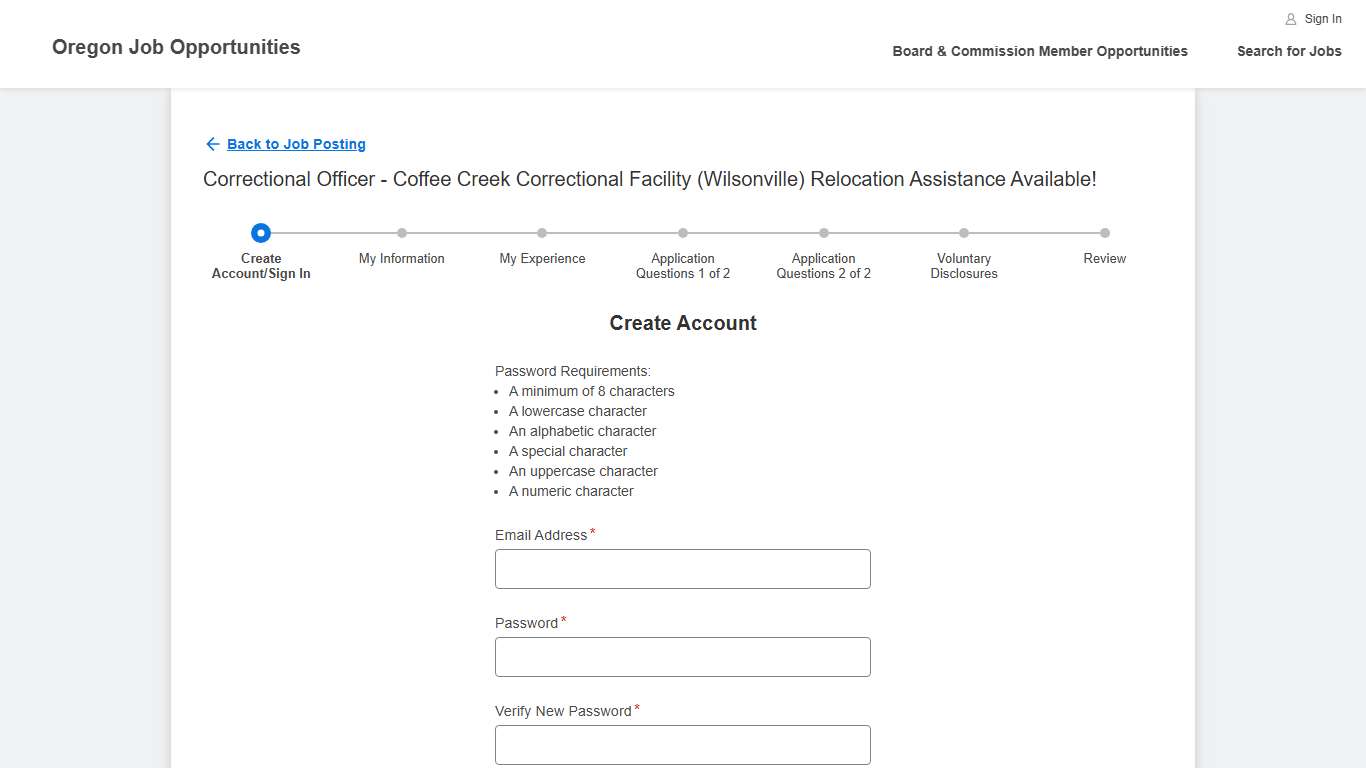The image size is (1366, 768).
Task: Open Search for Jobs
Action: pyautogui.click(x=1289, y=51)
